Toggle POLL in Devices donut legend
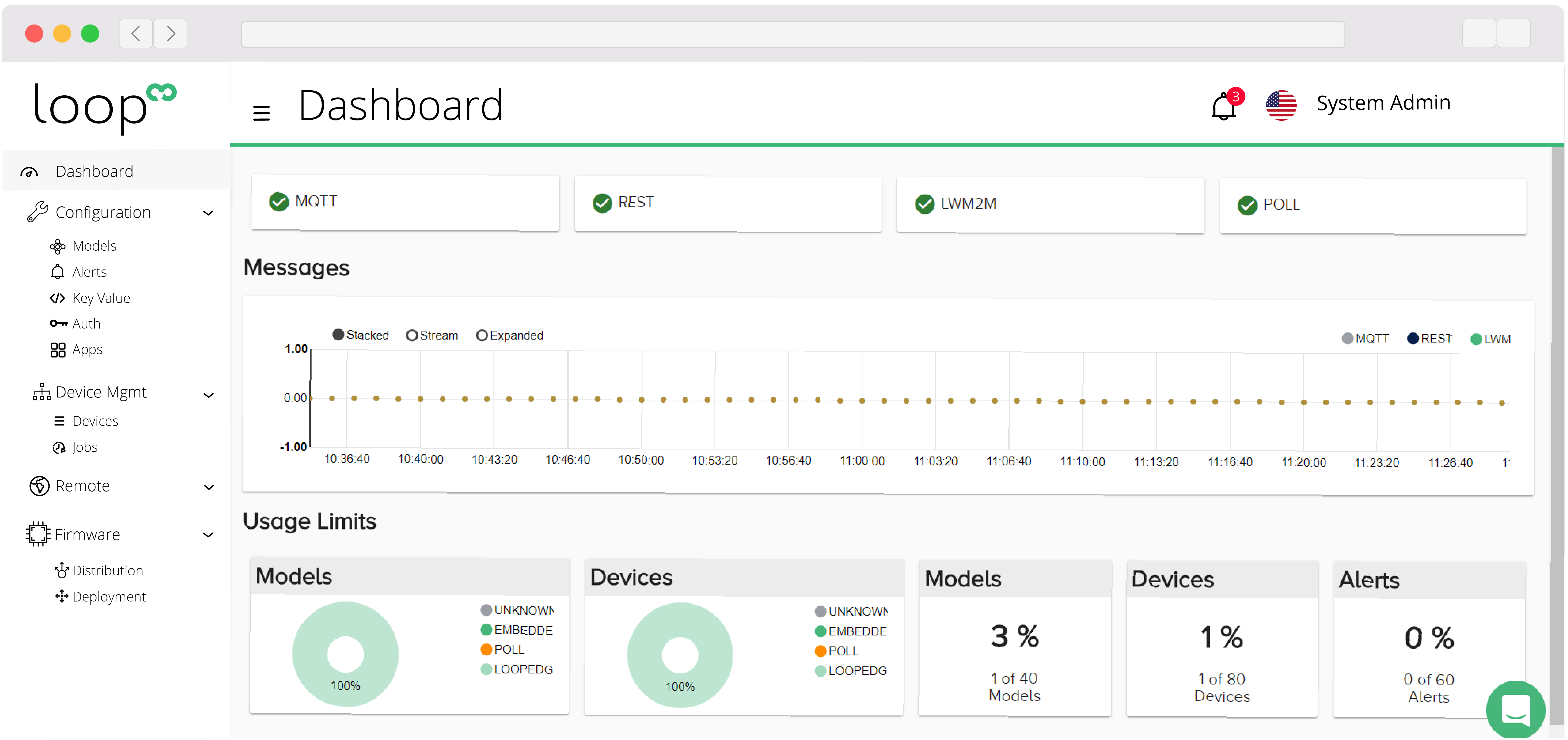 [836, 651]
